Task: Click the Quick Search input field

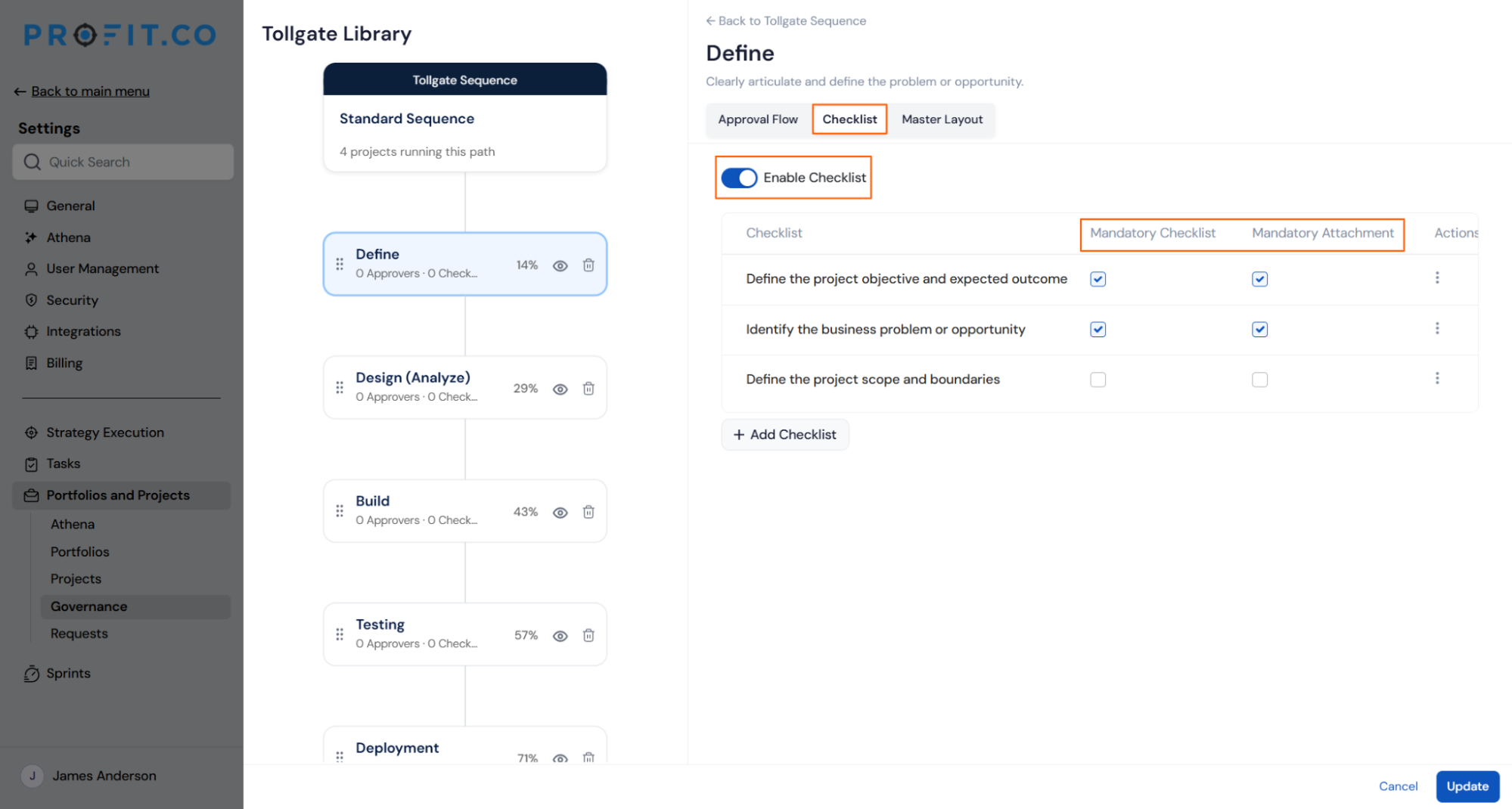Action: click(123, 162)
